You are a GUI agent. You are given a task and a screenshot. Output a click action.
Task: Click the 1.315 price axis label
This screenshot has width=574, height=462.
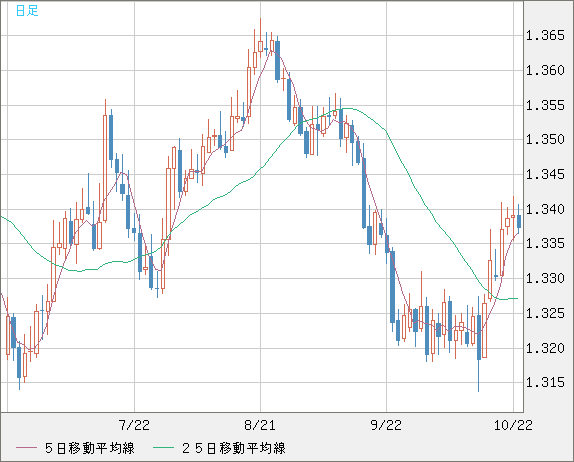coord(545,383)
